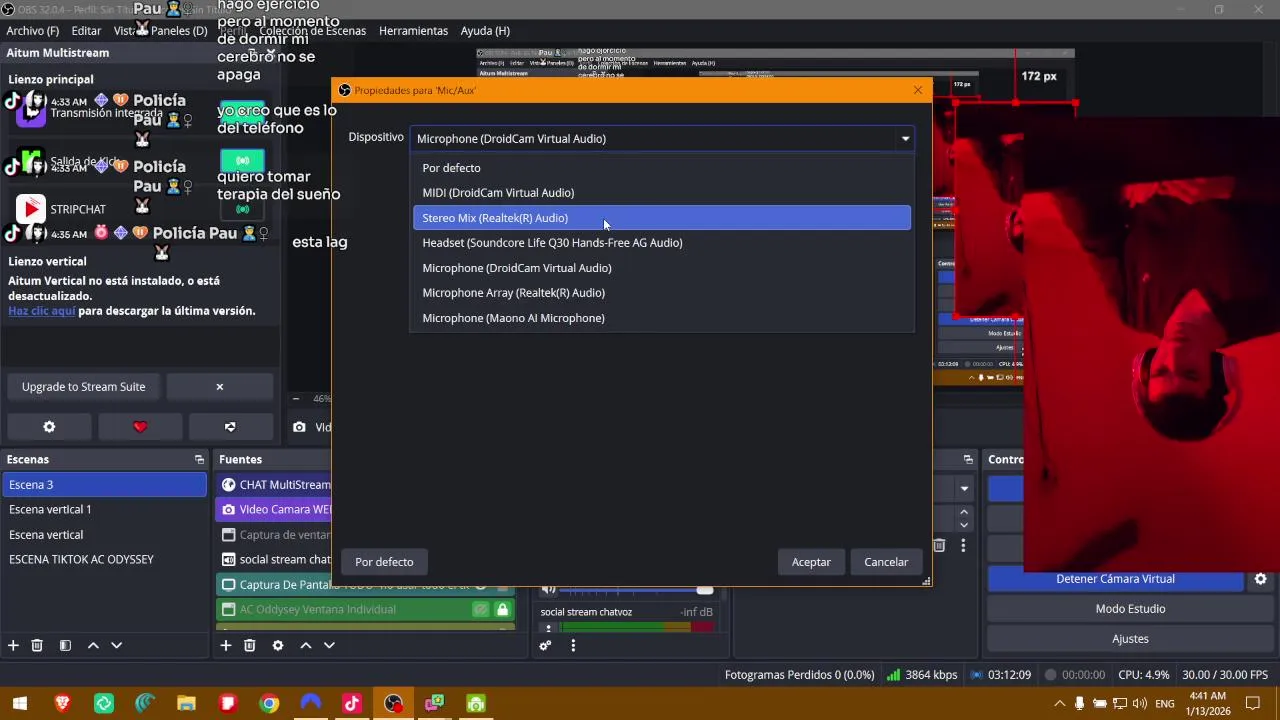Toggle visibility of AC Oddysey Ventana Individual source
The image size is (1280, 720).
(481, 610)
